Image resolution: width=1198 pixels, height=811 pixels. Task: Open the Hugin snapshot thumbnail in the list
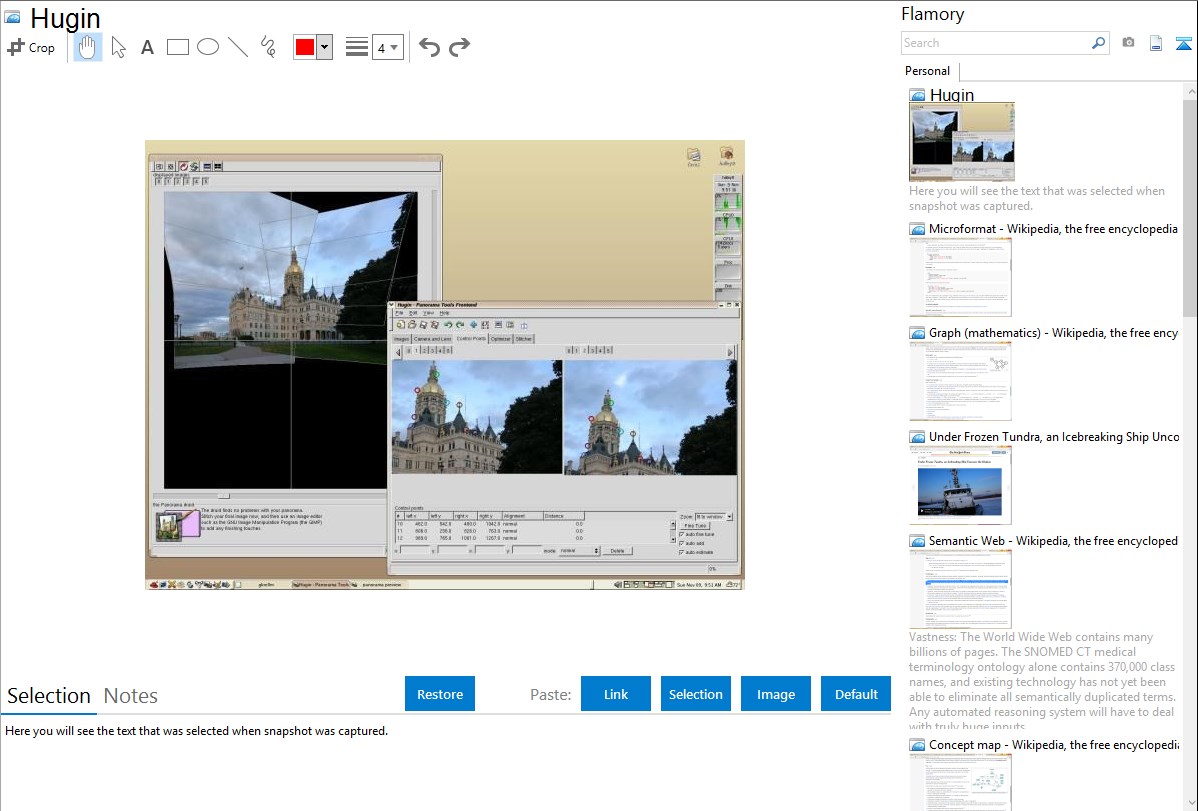962,143
